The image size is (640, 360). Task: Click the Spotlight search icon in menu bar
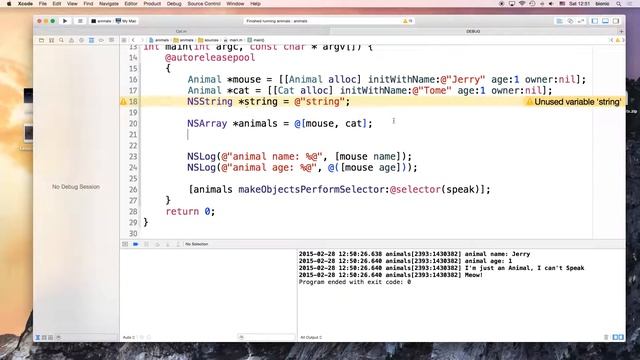click(619, 4)
